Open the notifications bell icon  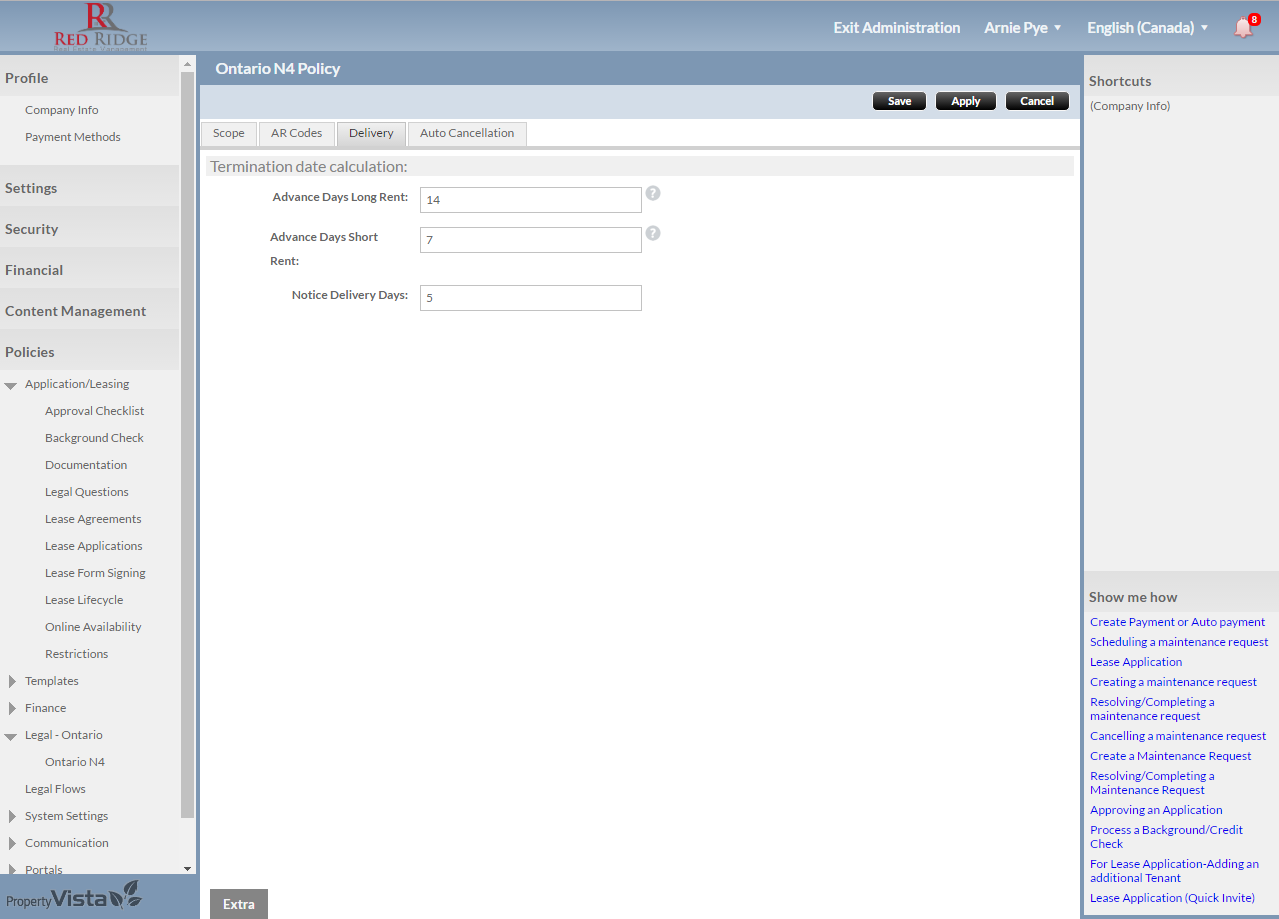point(1243,27)
